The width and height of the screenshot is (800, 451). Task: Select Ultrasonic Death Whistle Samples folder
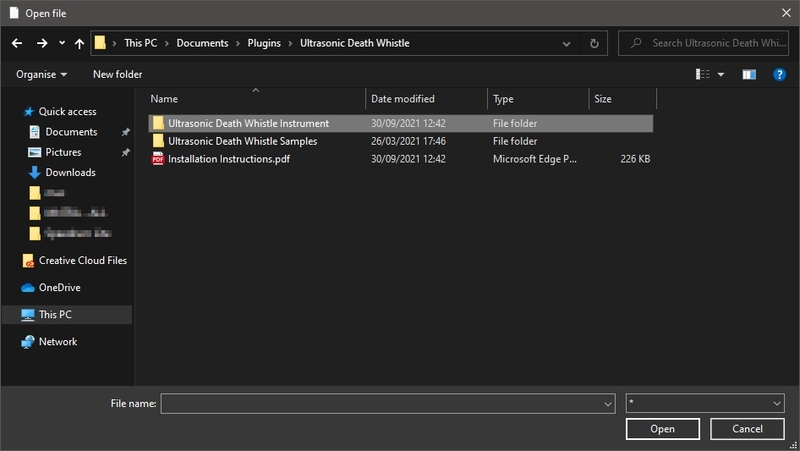click(242, 141)
